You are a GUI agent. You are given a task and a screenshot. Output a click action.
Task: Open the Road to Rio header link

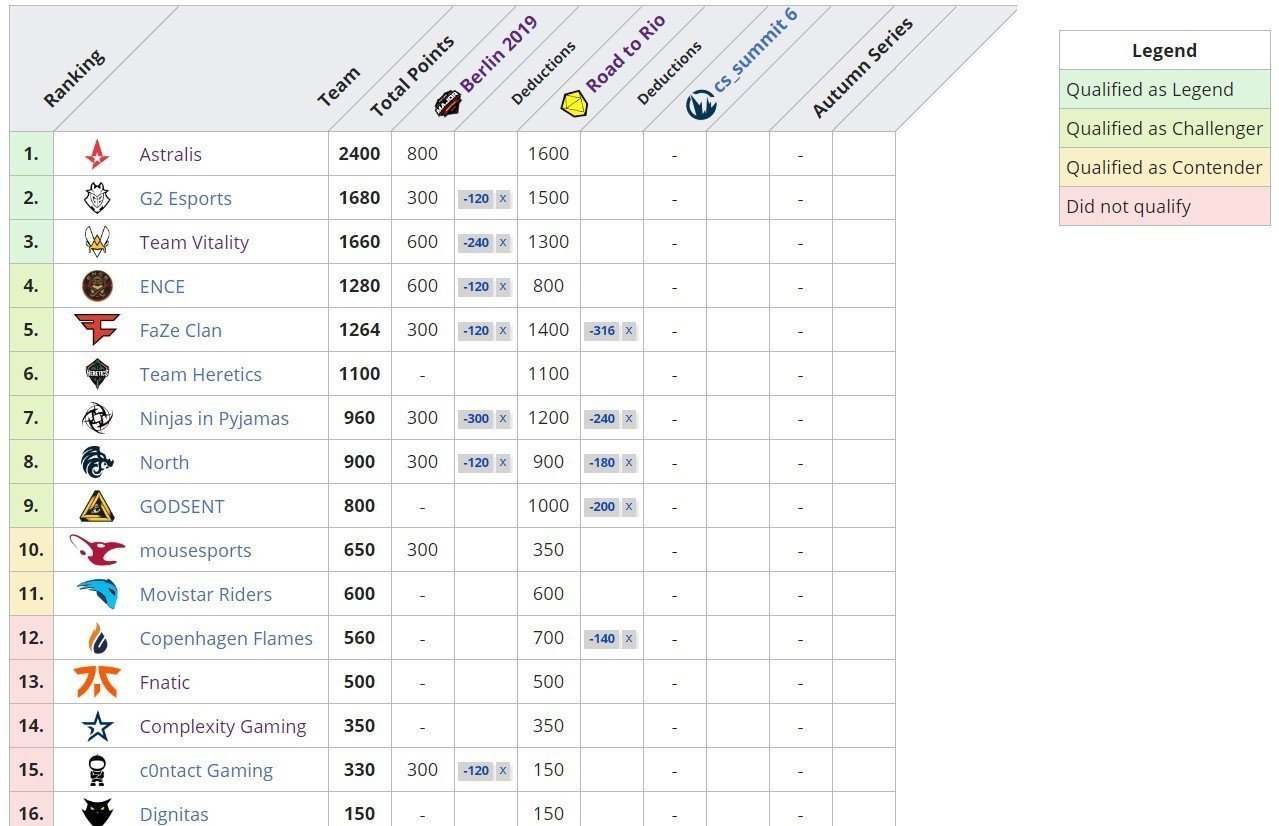[624, 55]
